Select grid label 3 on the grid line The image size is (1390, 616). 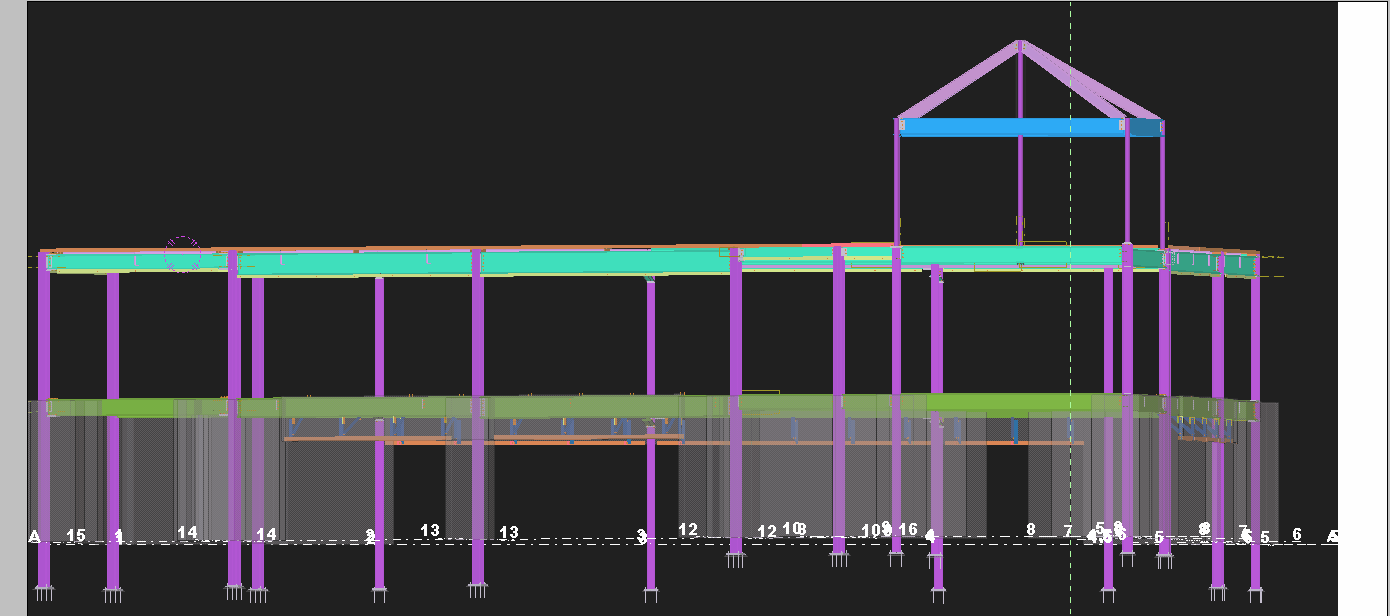[642, 537]
